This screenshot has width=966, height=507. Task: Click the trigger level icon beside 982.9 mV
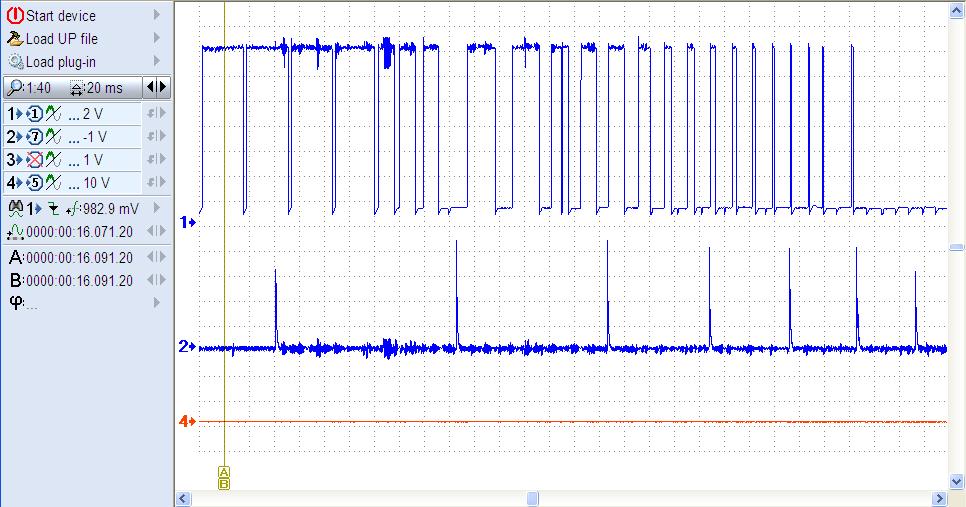coord(73,209)
